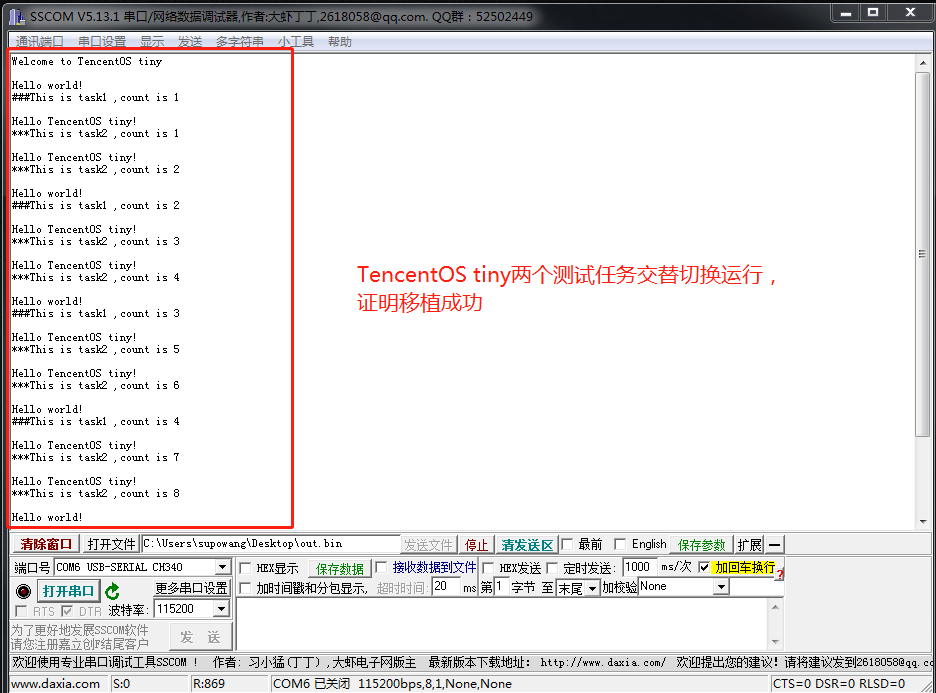Open the 小工具 menu

pos(295,42)
